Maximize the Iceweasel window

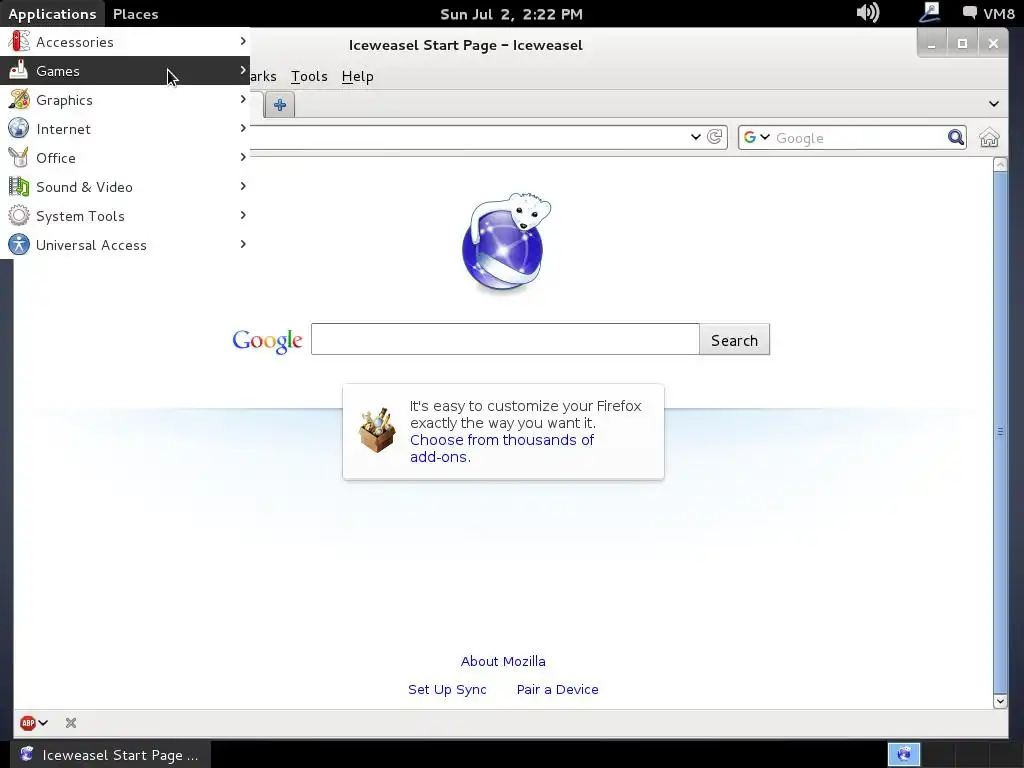pyautogui.click(x=962, y=44)
